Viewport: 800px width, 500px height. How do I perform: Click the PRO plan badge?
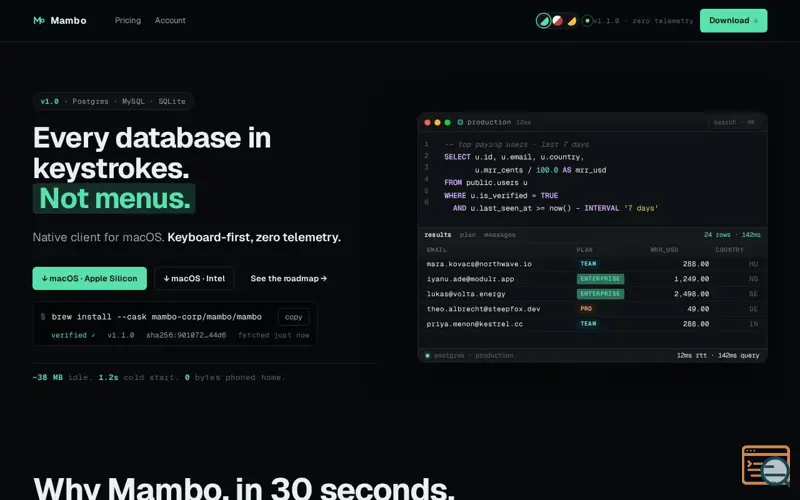tap(586, 309)
